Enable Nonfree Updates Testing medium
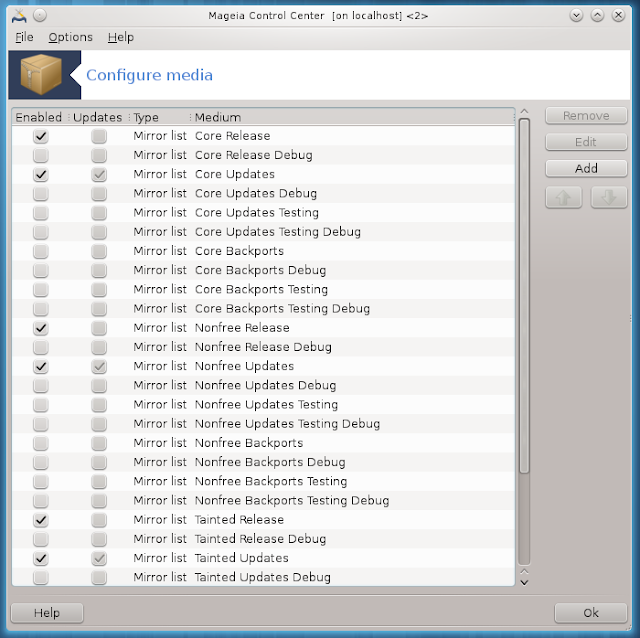The width and height of the screenshot is (640, 638). click(41, 405)
